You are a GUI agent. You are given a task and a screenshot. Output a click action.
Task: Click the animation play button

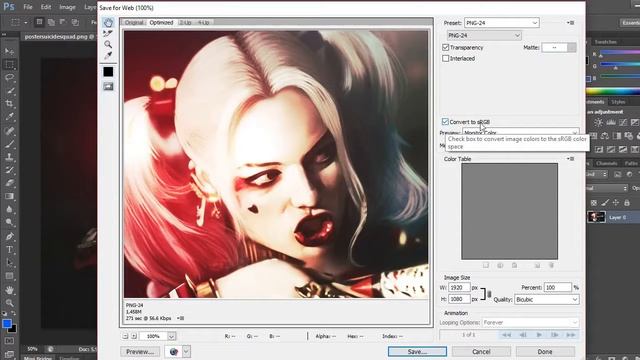click(539, 335)
